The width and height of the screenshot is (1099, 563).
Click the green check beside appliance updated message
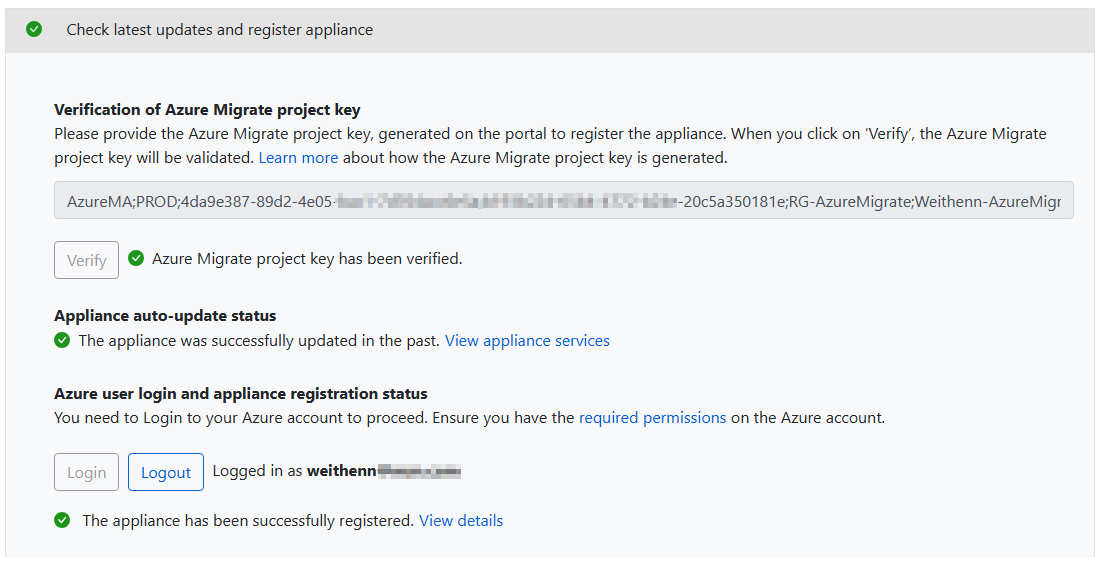pos(62,341)
